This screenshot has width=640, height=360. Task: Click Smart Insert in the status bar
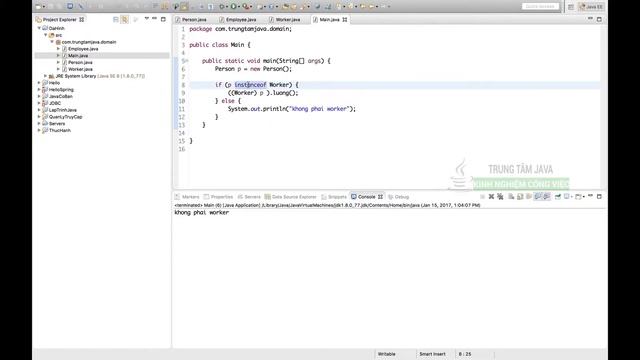[432, 354]
